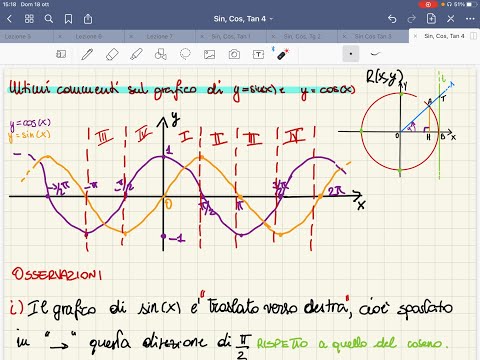Redo the last undone action
The width and height of the screenshot is (480, 360).
pos(412,19)
